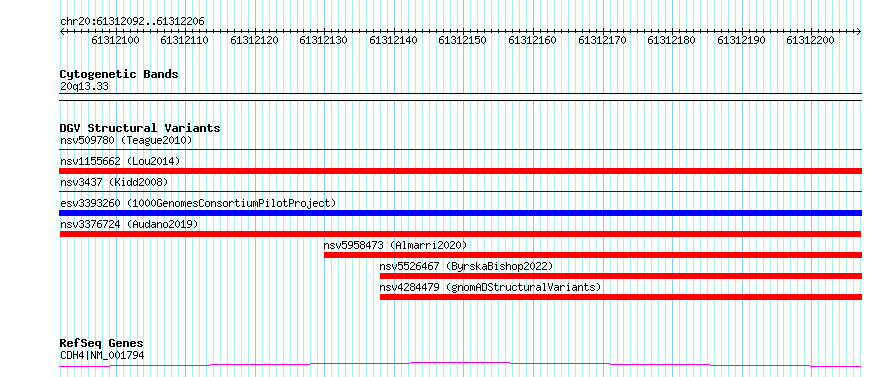Open the CDH4|NM_001794 gene label
890x377 pixels.
[102, 355]
